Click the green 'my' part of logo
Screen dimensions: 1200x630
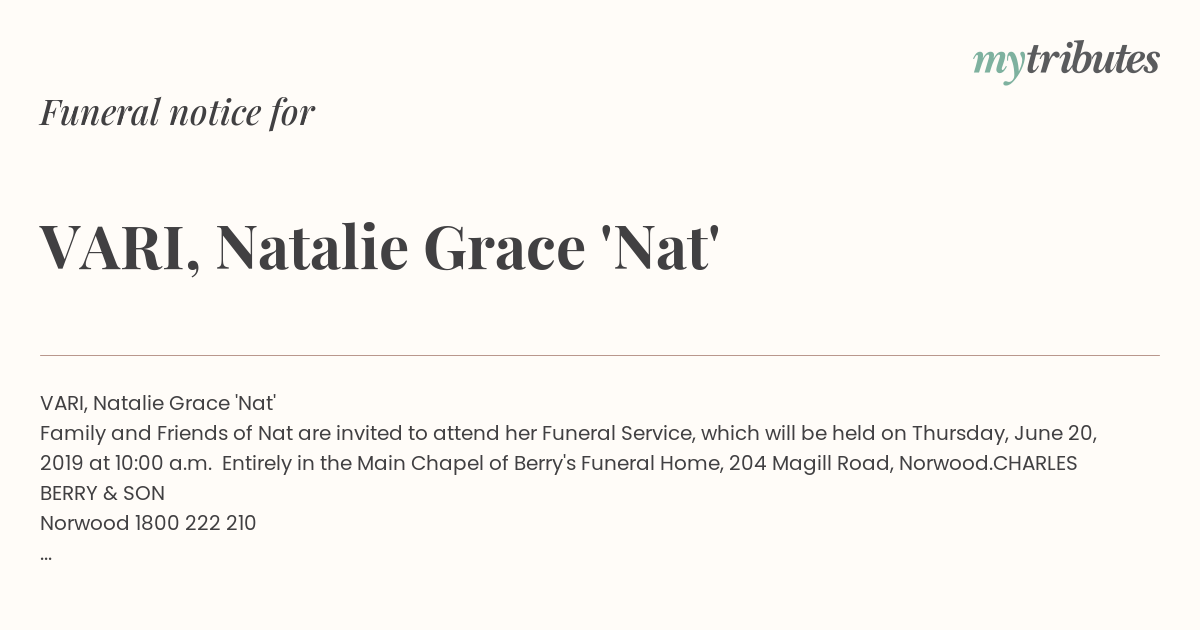click(998, 65)
